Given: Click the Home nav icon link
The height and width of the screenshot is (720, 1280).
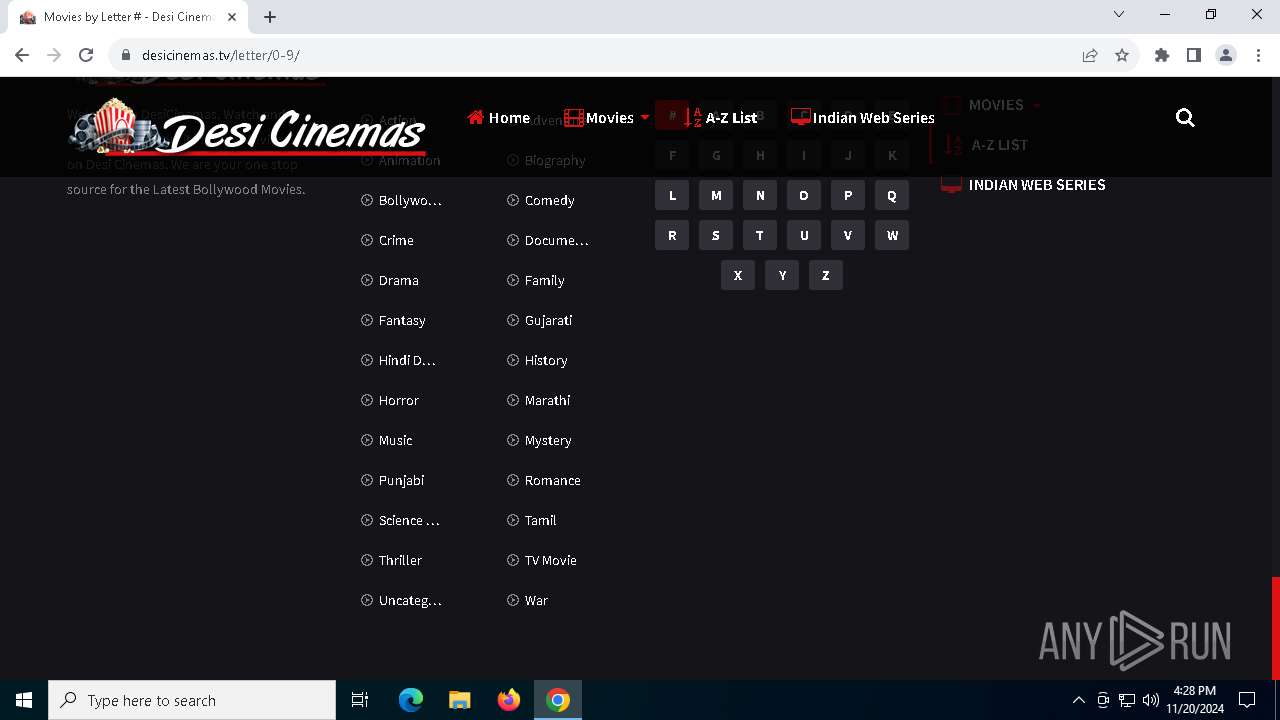Looking at the screenshot, I should pos(499,118).
